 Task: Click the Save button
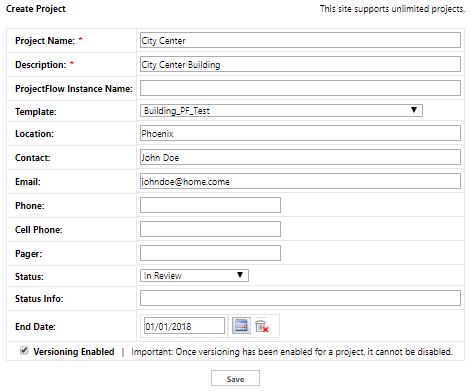click(235, 379)
